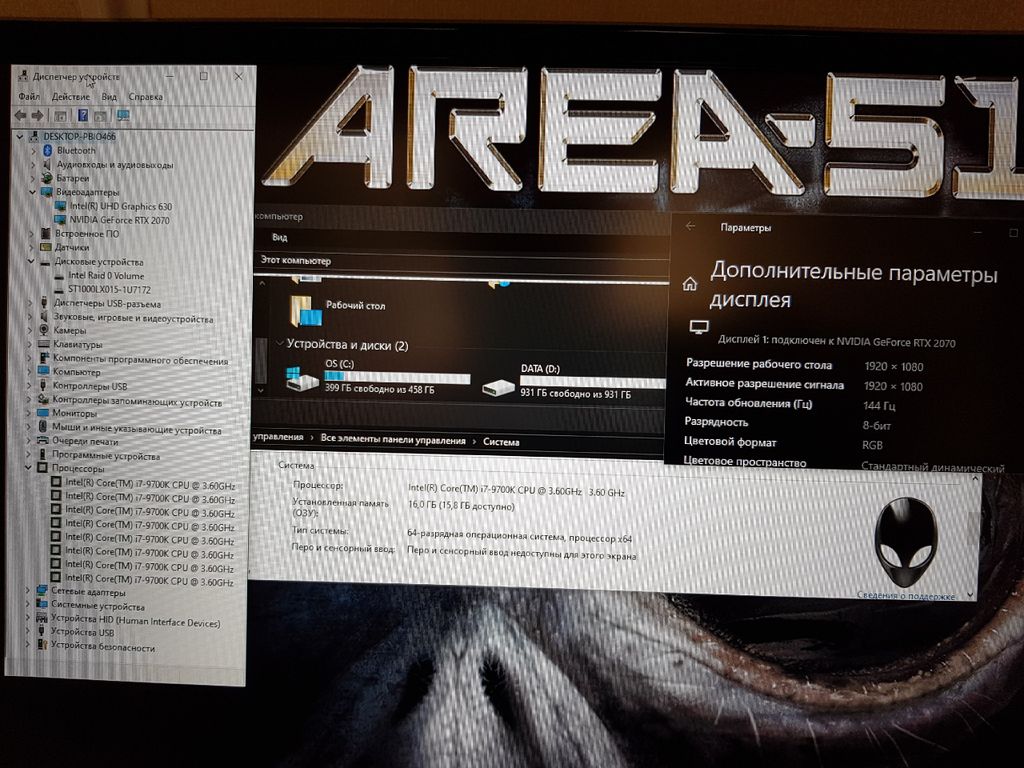
Task: Expand the Сетевые адаптеры node
Action: pyautogui.click(x=27, y=592)
